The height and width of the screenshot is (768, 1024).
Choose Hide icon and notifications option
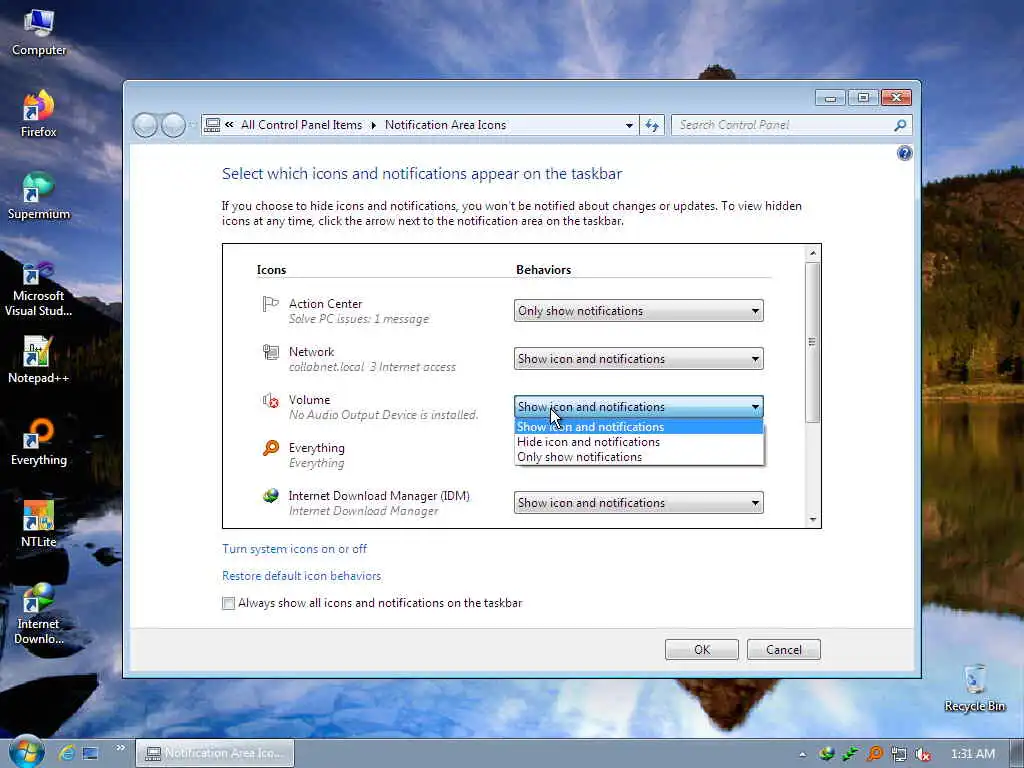(638, 442)
